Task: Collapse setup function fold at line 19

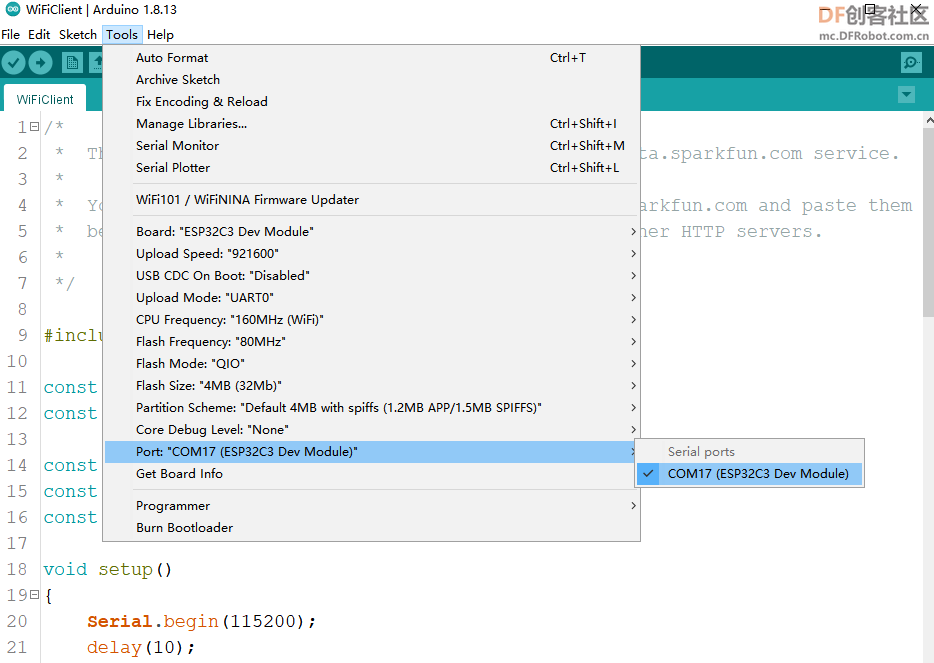Action: pyautogui.click(x=35, y=595)
